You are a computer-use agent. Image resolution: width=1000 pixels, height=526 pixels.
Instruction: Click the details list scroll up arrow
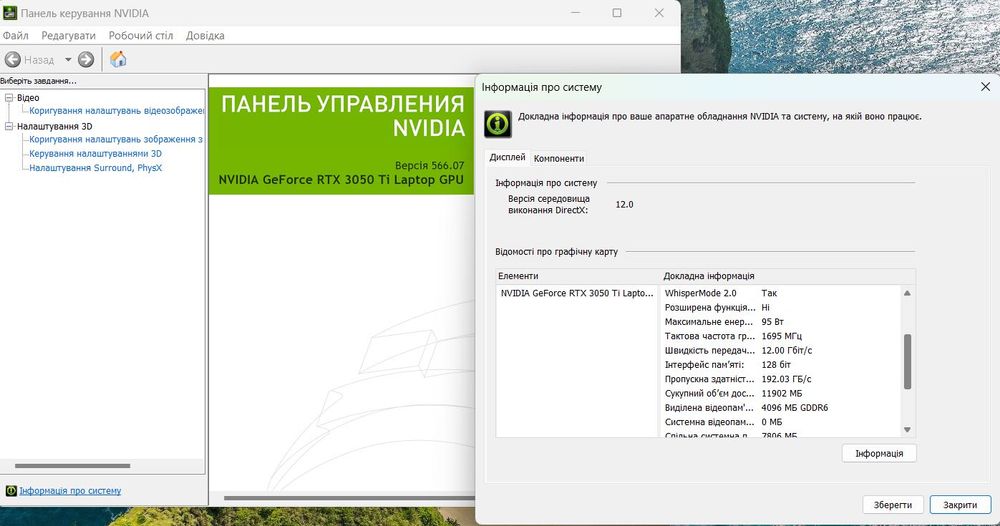907,293
